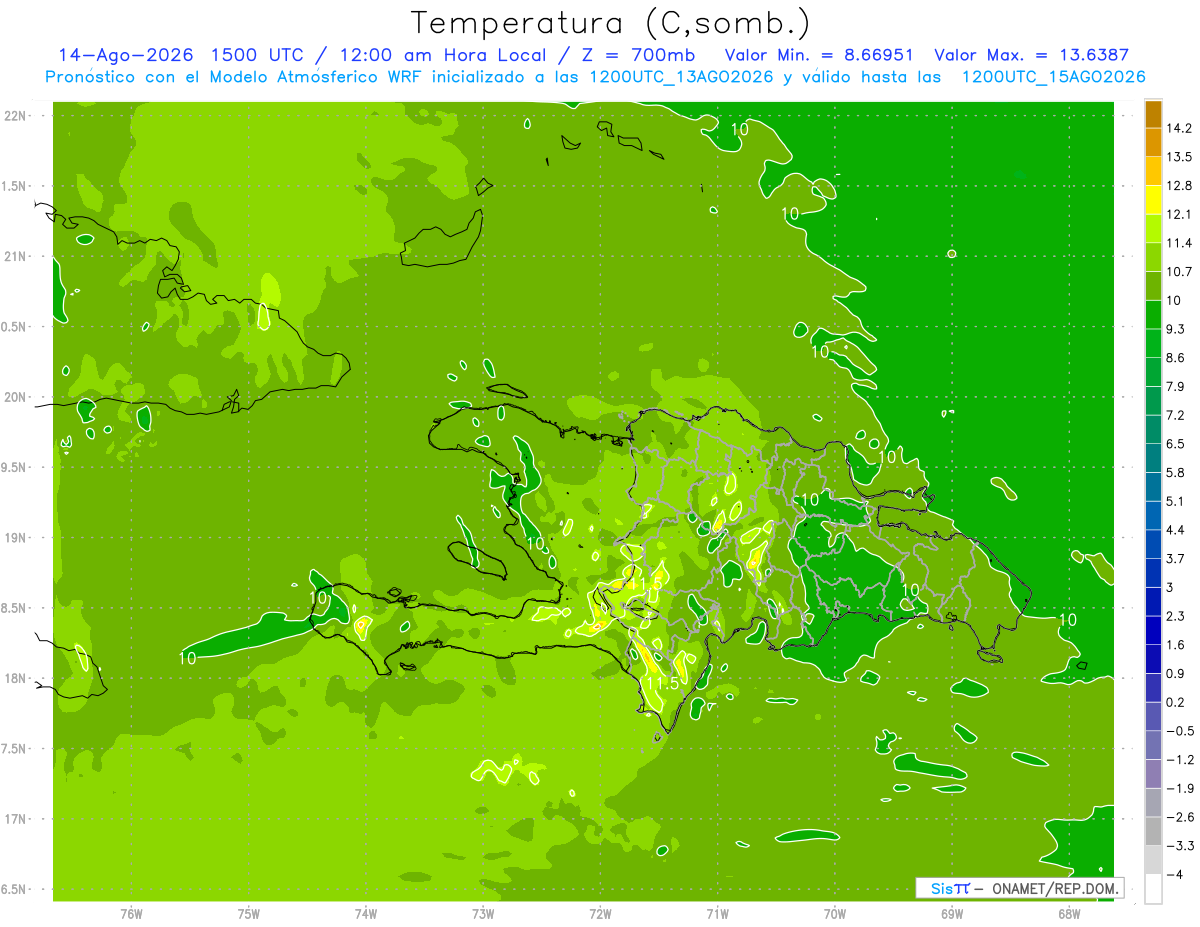Image resolution: width=1200 pixels, height=927 pixels.
Task: Click the legend value "10.7"
Action: click(1179, 272)
